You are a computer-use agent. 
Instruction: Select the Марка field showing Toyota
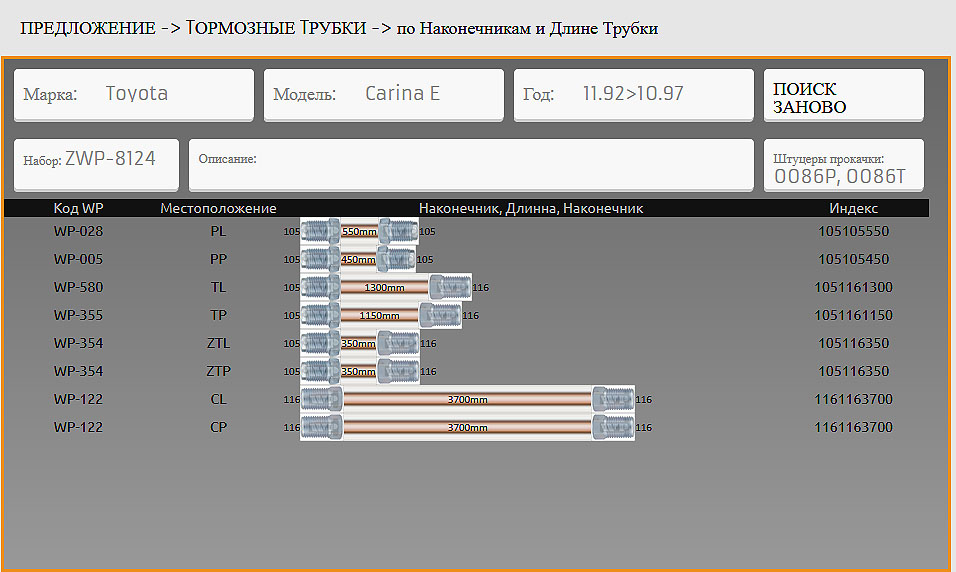(x=134, y=95)
